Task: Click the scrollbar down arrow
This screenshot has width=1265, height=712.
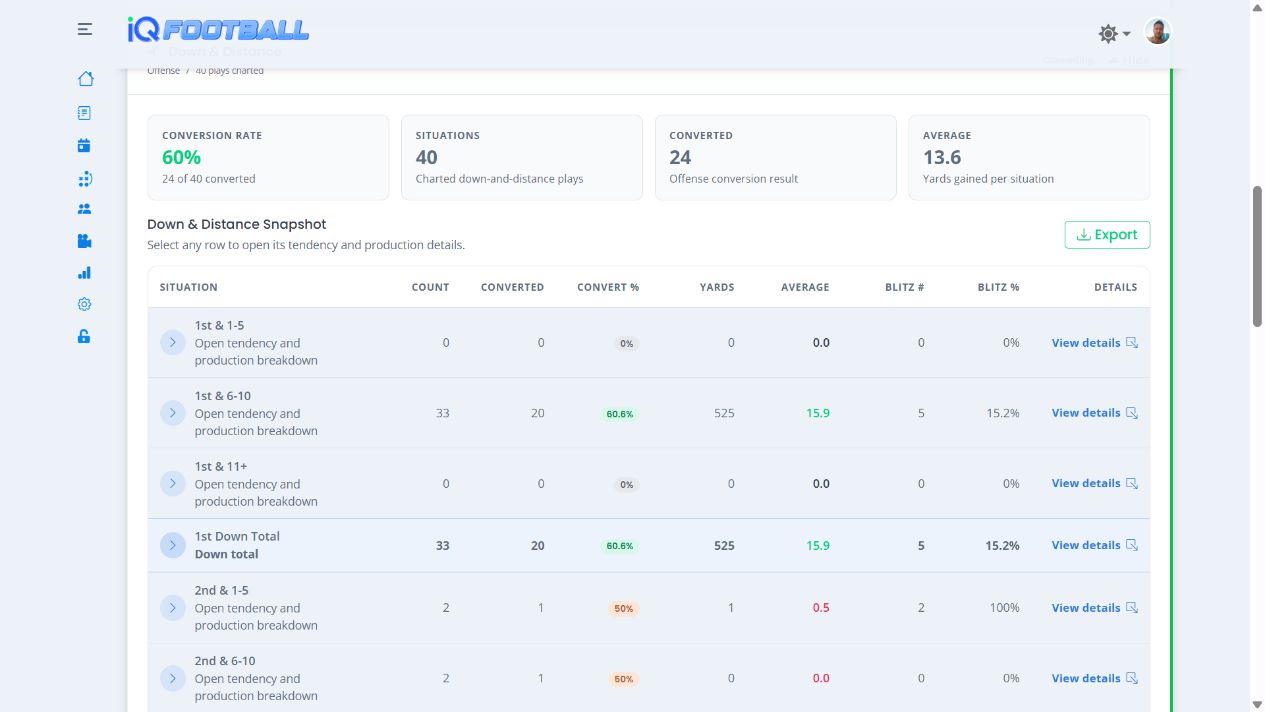Action: 1257,704
